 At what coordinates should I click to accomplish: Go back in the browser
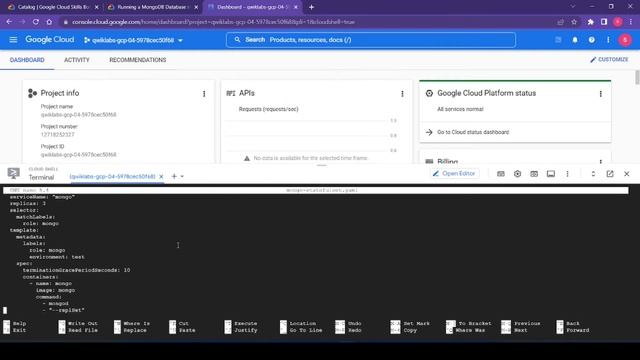click(9, 22)
